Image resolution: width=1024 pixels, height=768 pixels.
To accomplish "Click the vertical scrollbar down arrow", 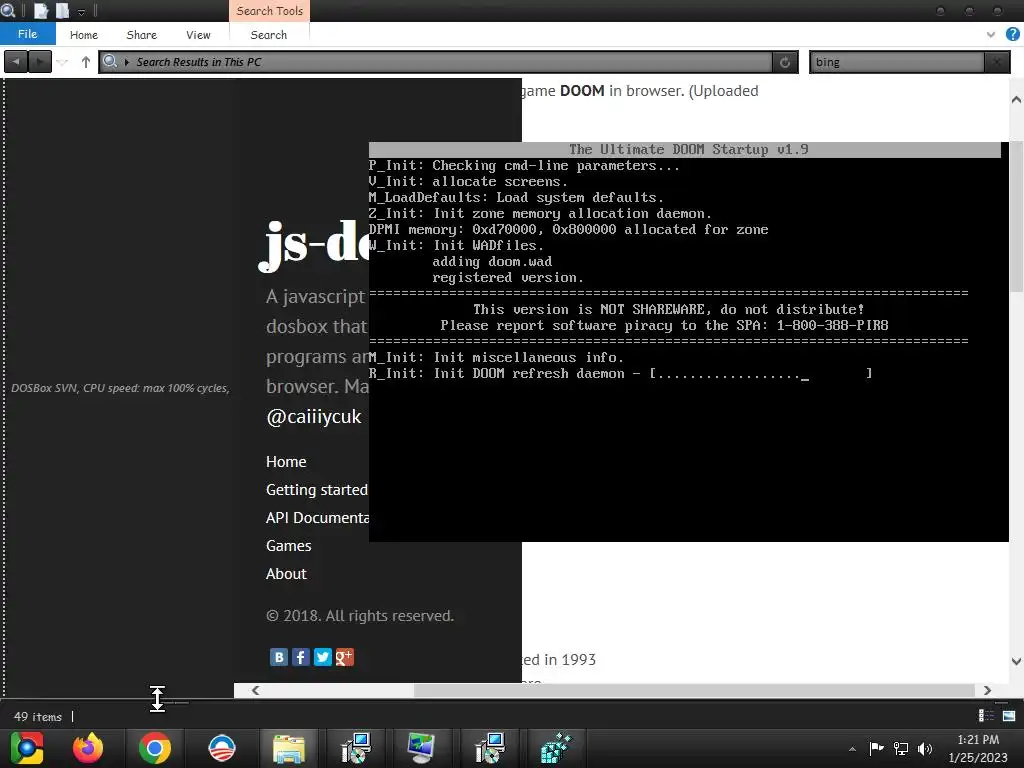I will pos(1016,661).
